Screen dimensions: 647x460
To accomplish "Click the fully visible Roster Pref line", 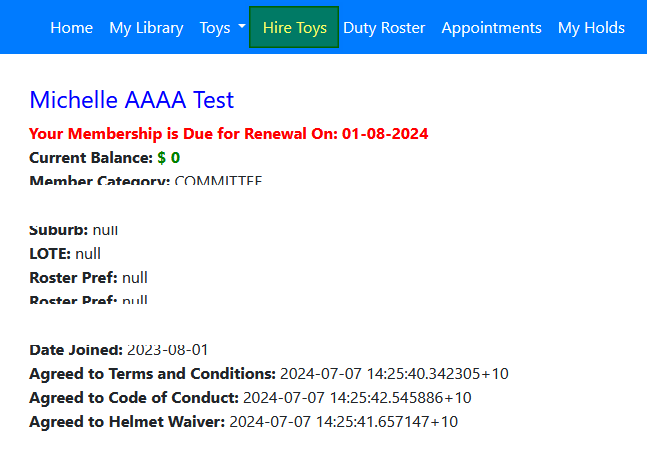I will click(x=88, y=277).
